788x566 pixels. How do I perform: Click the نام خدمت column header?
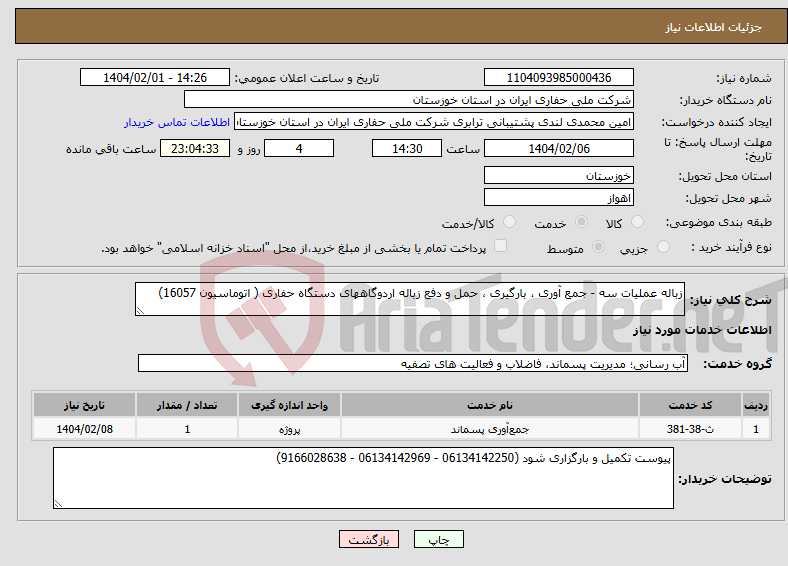(x=490, y=405)
